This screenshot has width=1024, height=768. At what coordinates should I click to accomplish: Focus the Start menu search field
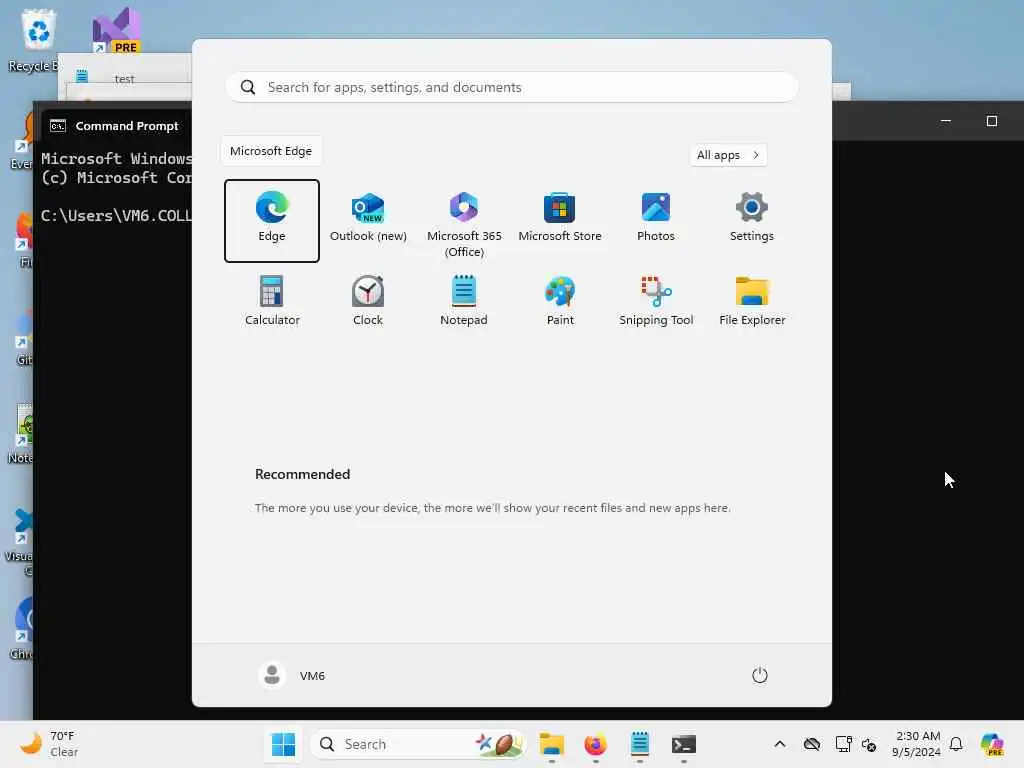512,87
